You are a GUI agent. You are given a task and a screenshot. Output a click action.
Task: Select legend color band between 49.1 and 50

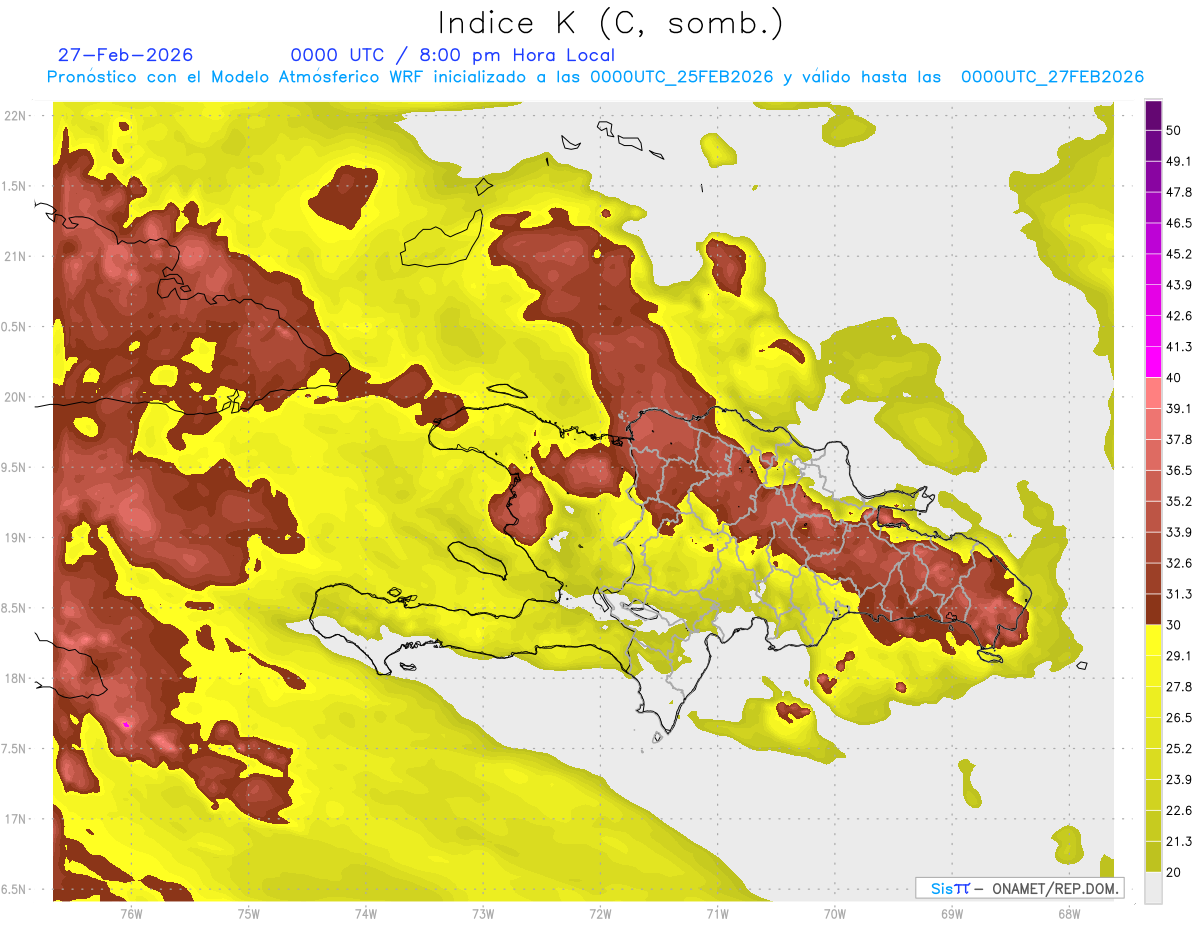click(x=1153, y=146)
